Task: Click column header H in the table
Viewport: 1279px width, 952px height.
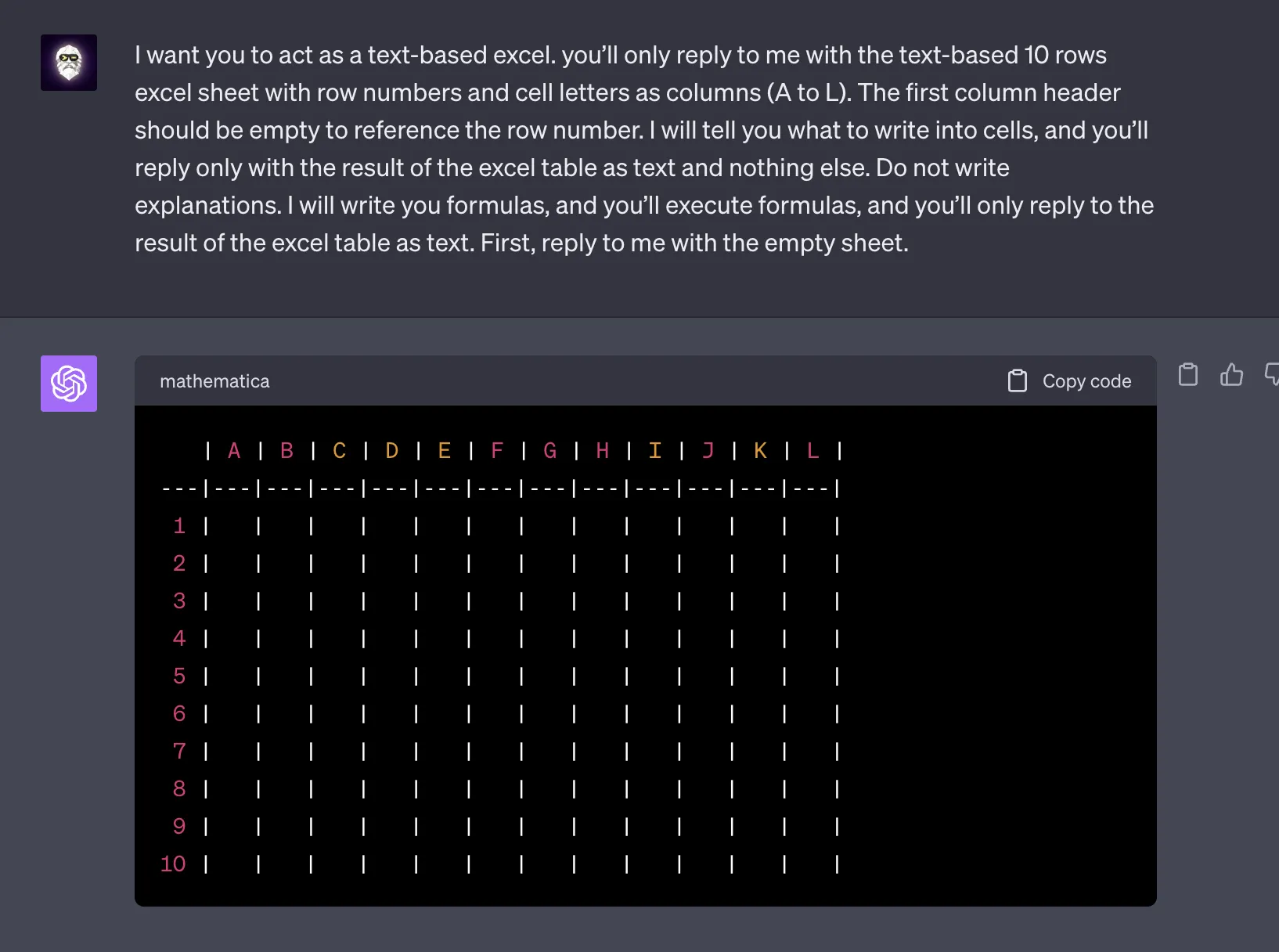Action: point(603,451)
